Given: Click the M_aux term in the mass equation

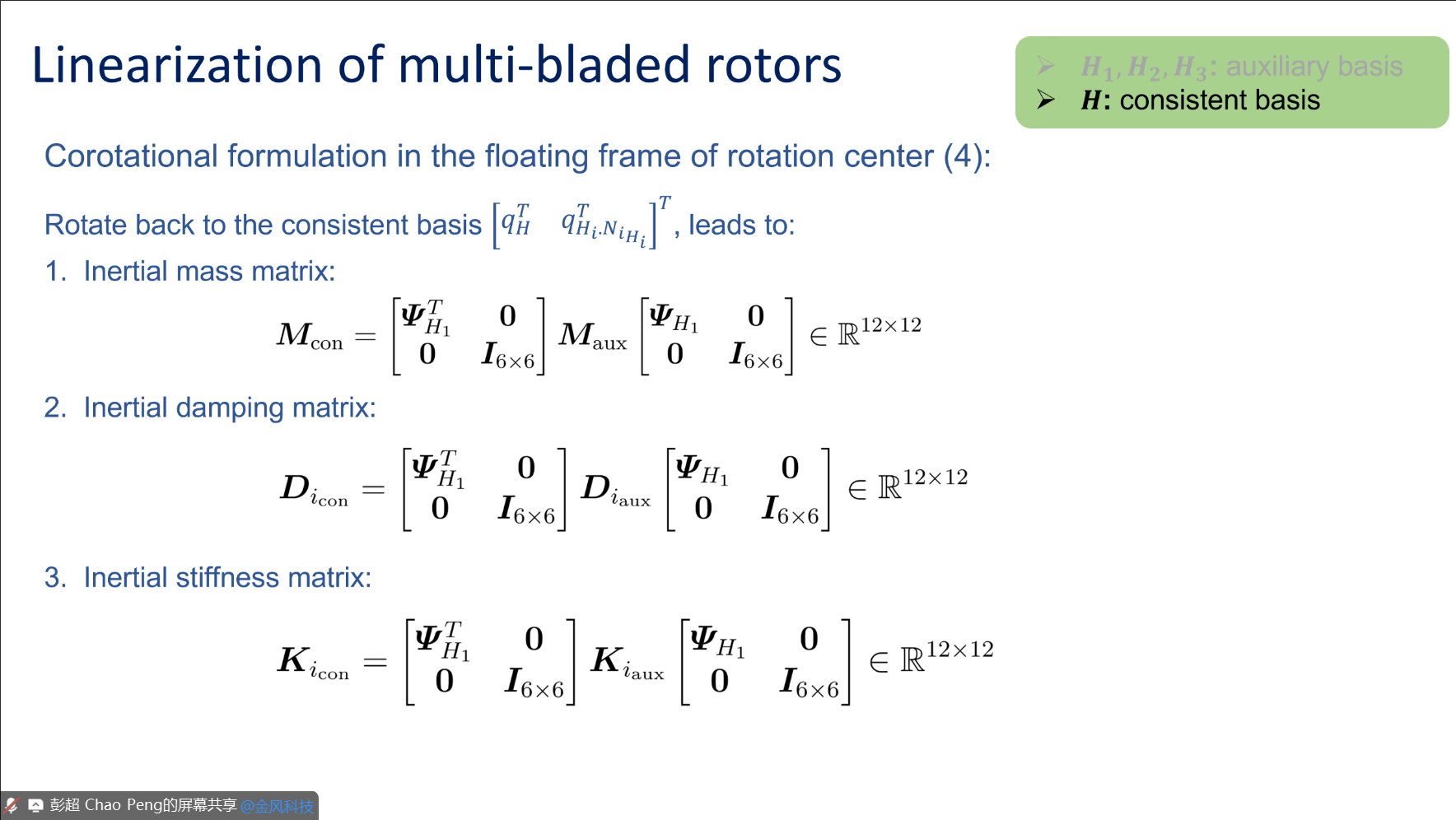Looking at the screenshot, I should (x=592, y=336).
